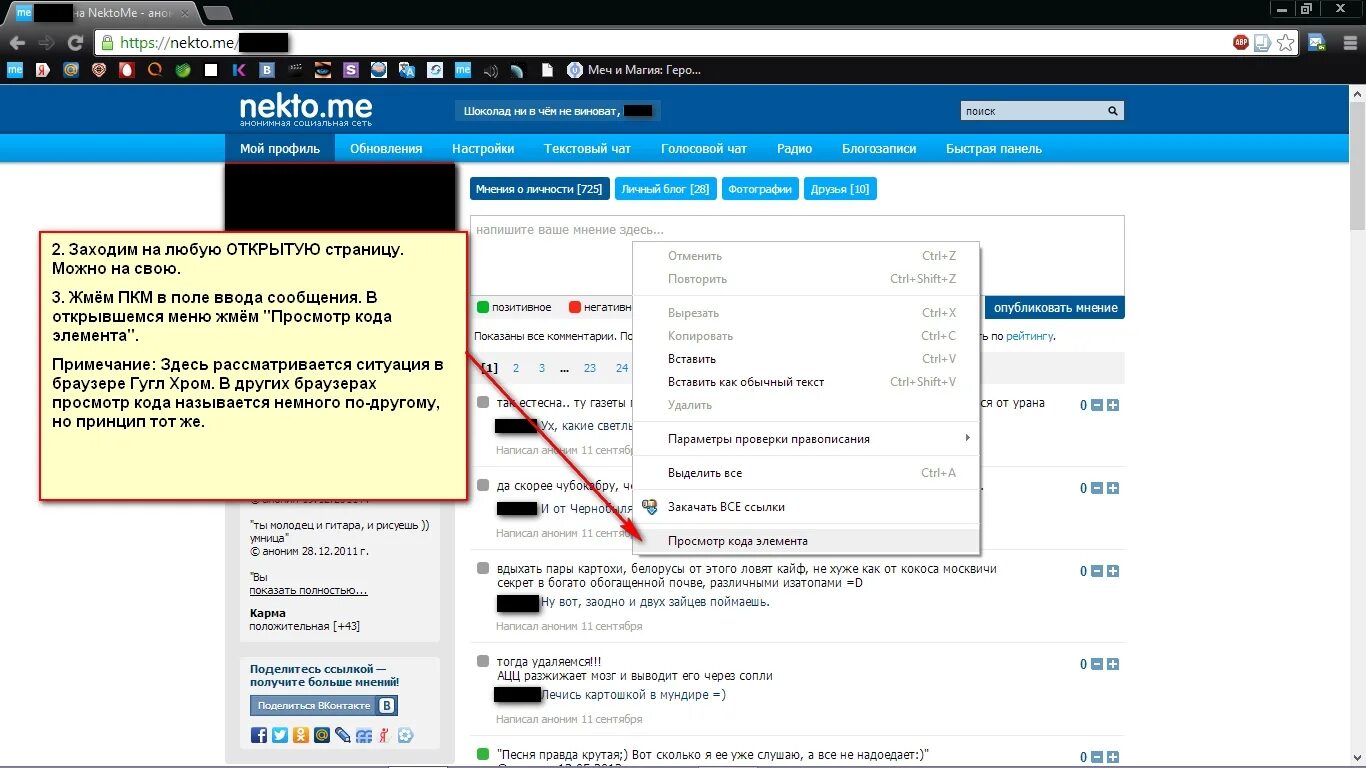Switch to Фотографии tab

[x=760, y=189]
